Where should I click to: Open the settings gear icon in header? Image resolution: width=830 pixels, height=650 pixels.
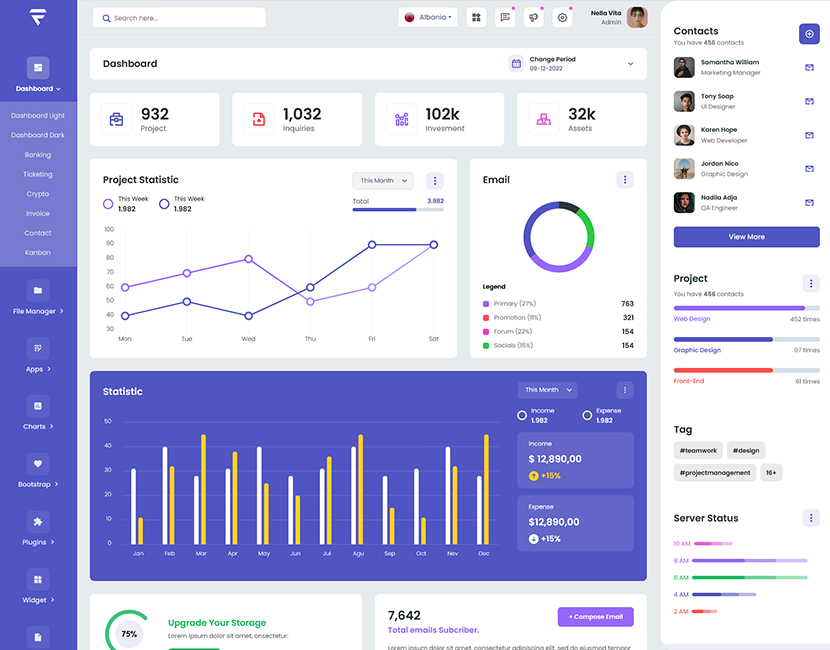562,17
